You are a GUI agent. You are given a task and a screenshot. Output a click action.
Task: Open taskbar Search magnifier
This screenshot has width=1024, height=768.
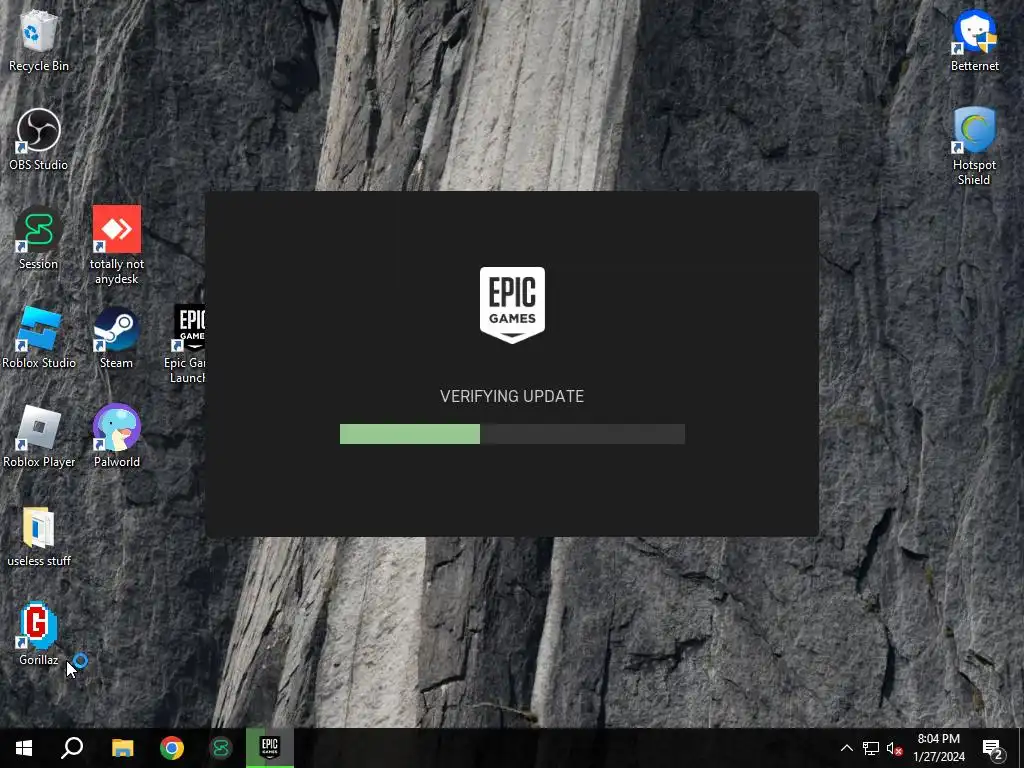tap(72, 748)
